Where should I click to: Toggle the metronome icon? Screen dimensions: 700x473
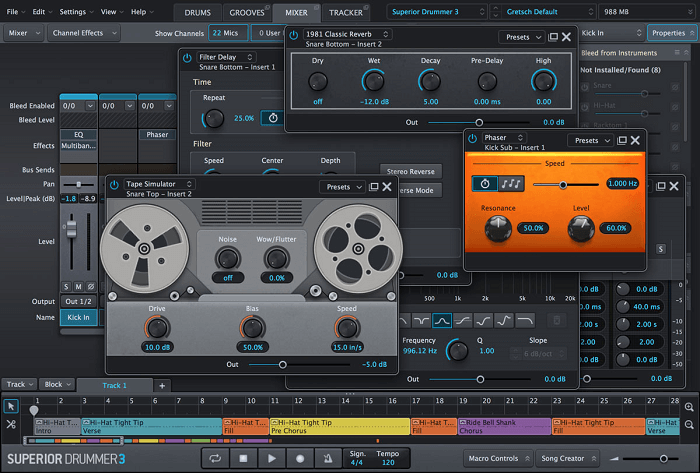tap(328, 458)
